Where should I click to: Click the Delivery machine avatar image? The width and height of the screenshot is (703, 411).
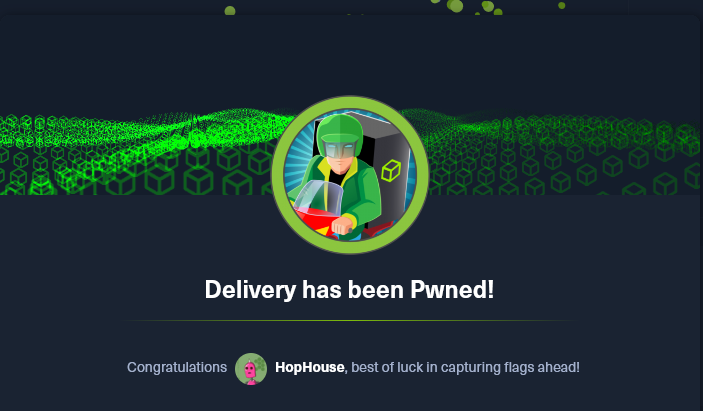click(x=350, y=175)
